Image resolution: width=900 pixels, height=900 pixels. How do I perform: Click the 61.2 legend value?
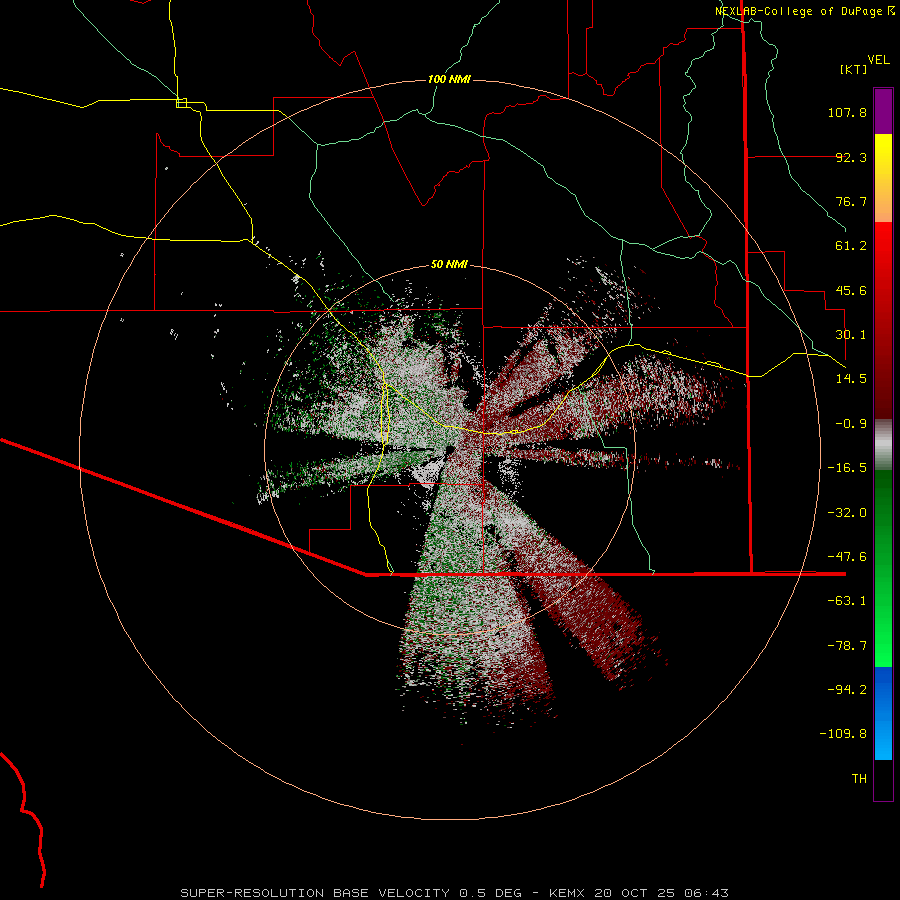pos(851,246)
